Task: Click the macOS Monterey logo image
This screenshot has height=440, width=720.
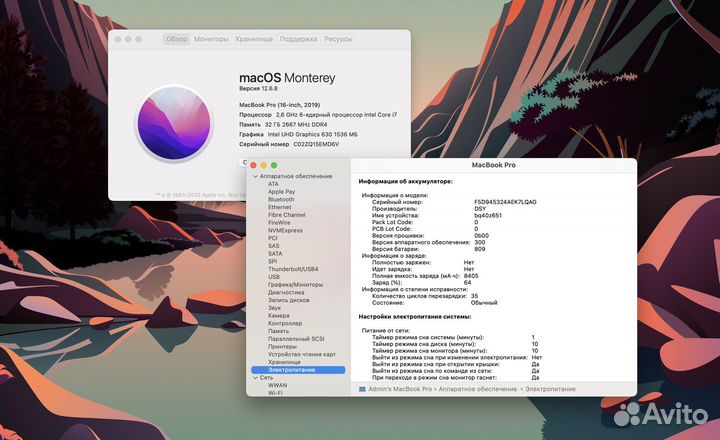Action: point(174,123)
